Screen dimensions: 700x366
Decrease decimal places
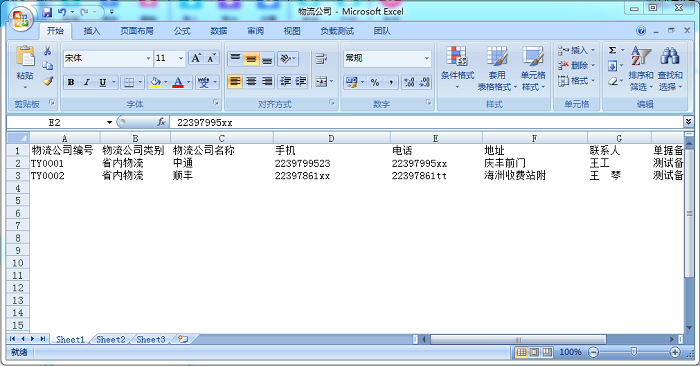point(425,82)
